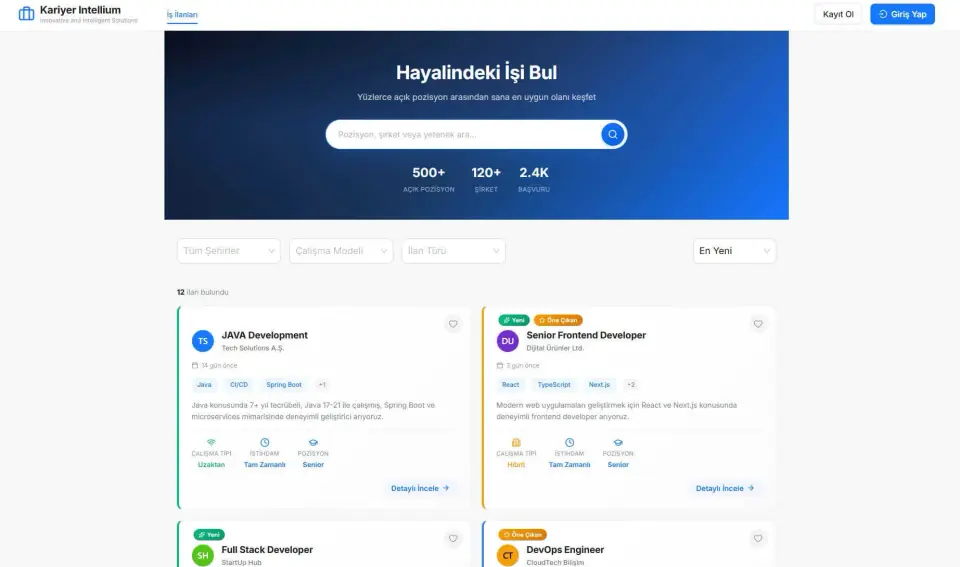Click the Giriş Yap button
The height and width of the screenshot is (567, 960).
[x=902, y=14]
